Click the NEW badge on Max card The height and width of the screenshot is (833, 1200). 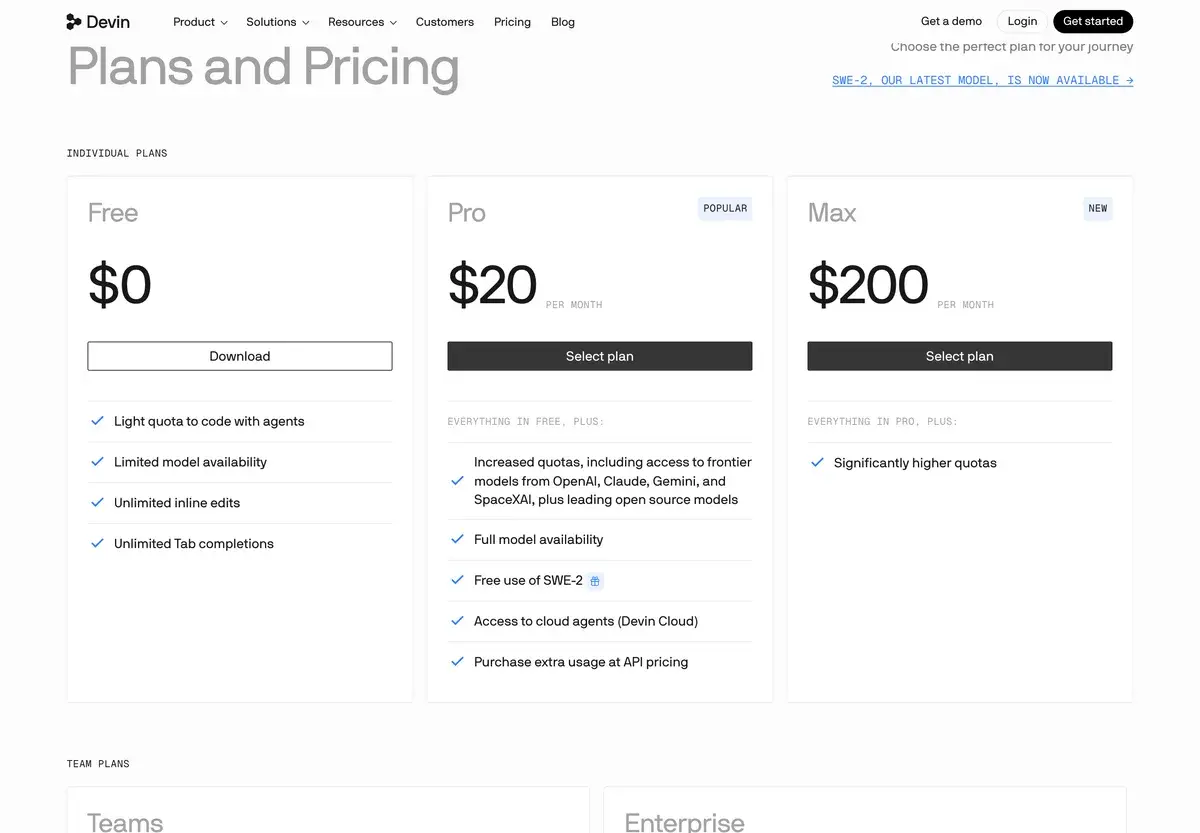tap(1098, 208)
